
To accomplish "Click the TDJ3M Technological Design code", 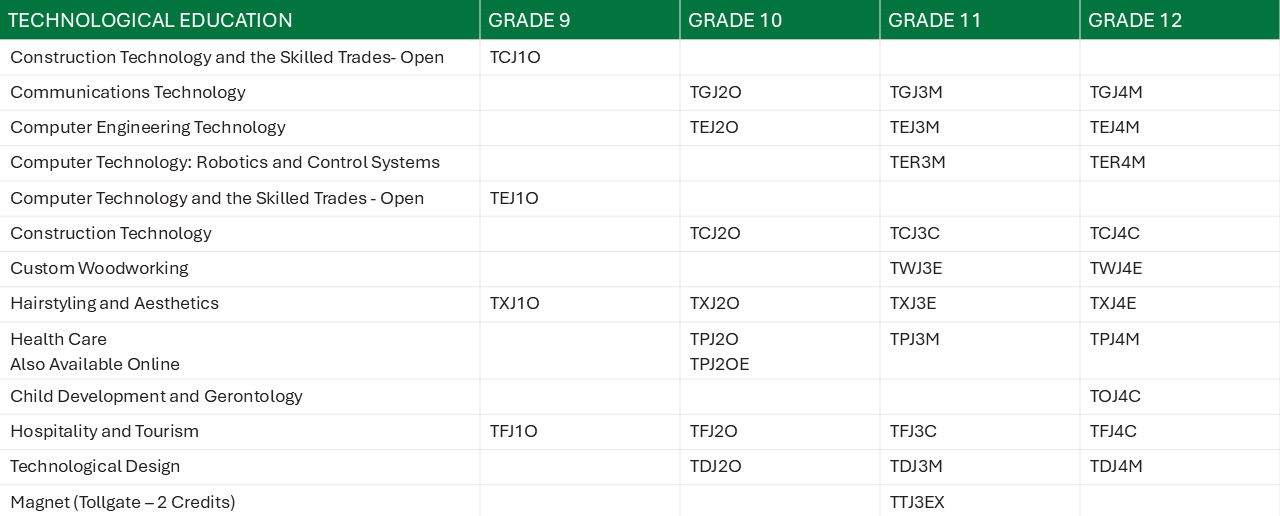I will pyautogui.click(x=916, y=466).
